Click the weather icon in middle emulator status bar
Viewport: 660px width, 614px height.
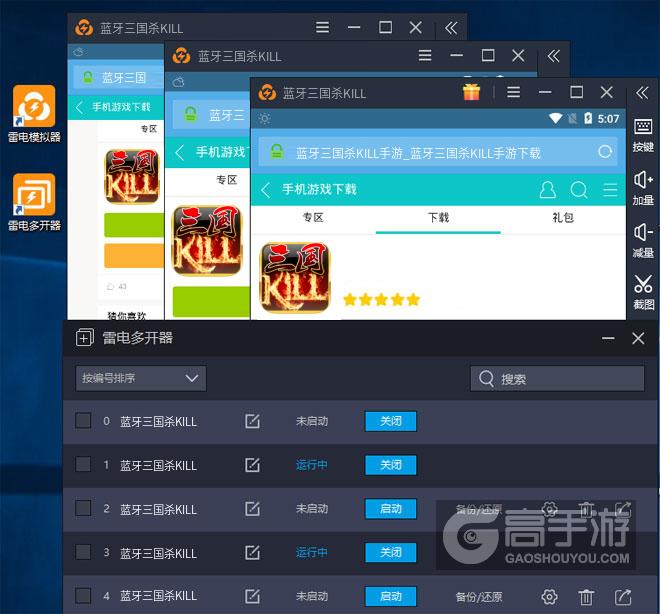click(x=178, y=82)
